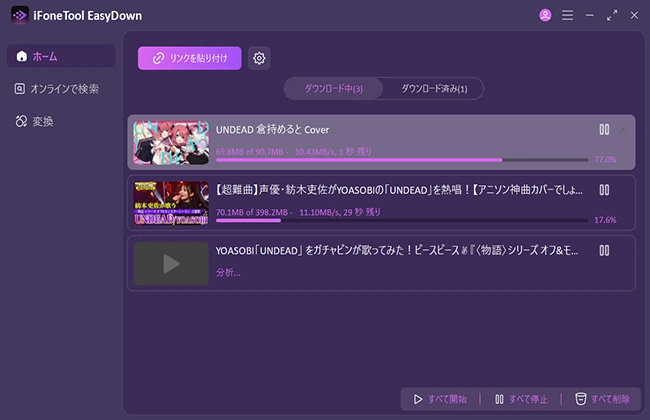Click リンクを貼り付け paste link button
Screen dimensions: 650x420
coord(189,58)
